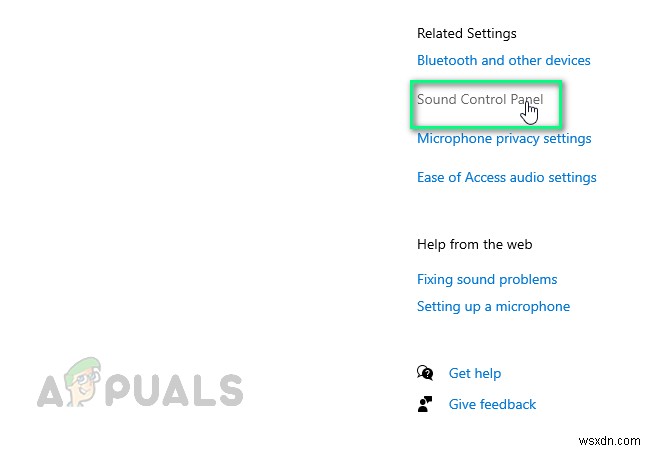Click the Help from the web heading
Screen dimensions: 652x451
point(474,244)
